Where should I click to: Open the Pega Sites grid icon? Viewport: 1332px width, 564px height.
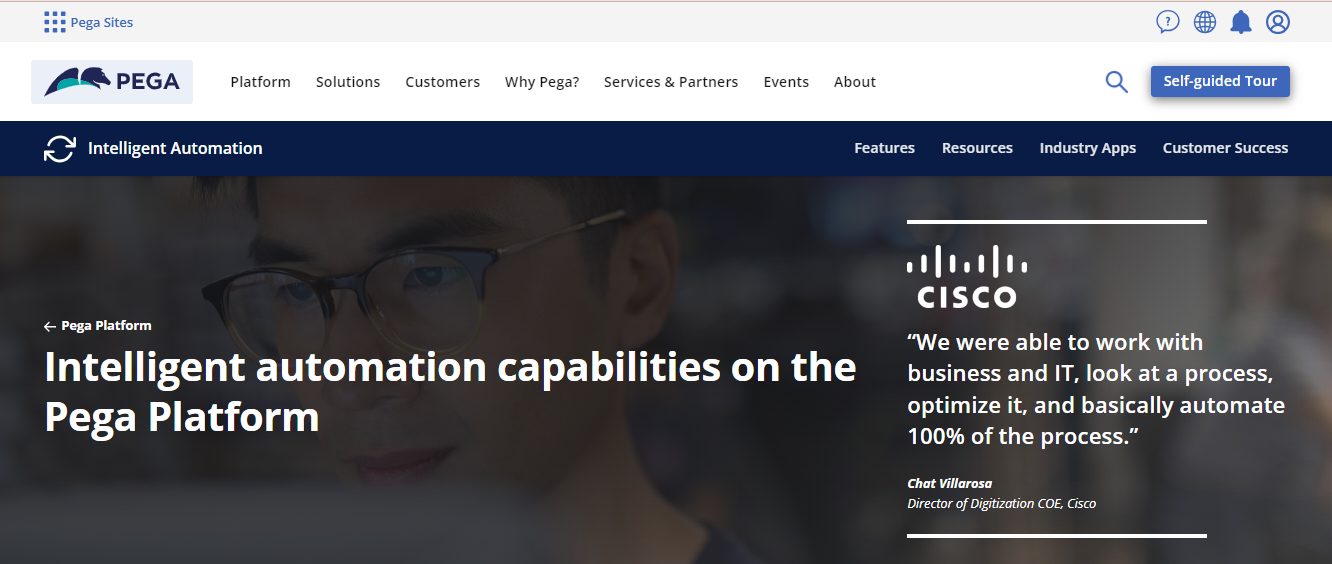[55, 22]
